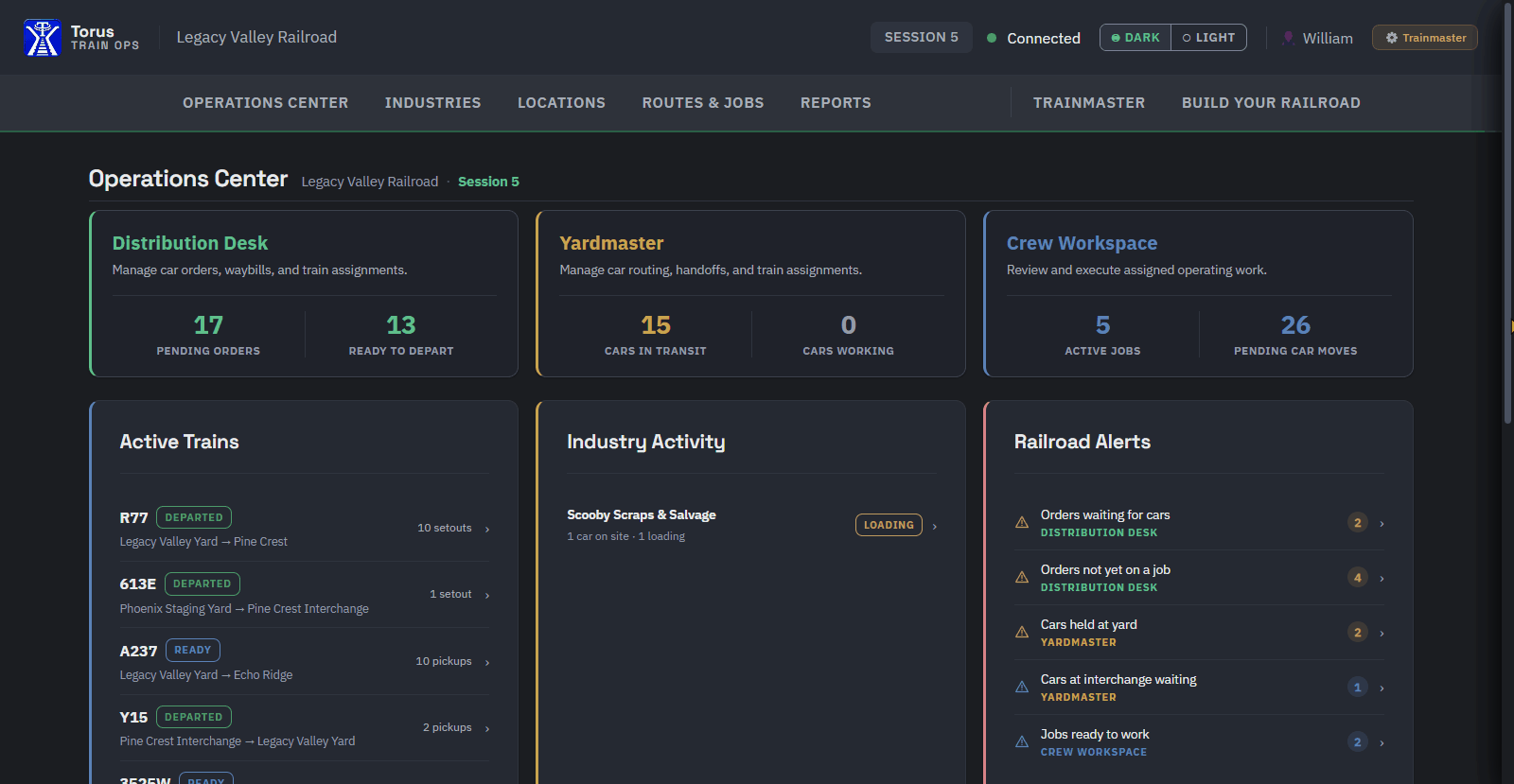Click the count badge 1 on Cars at interchange waiting

[x=1358, y=688]
